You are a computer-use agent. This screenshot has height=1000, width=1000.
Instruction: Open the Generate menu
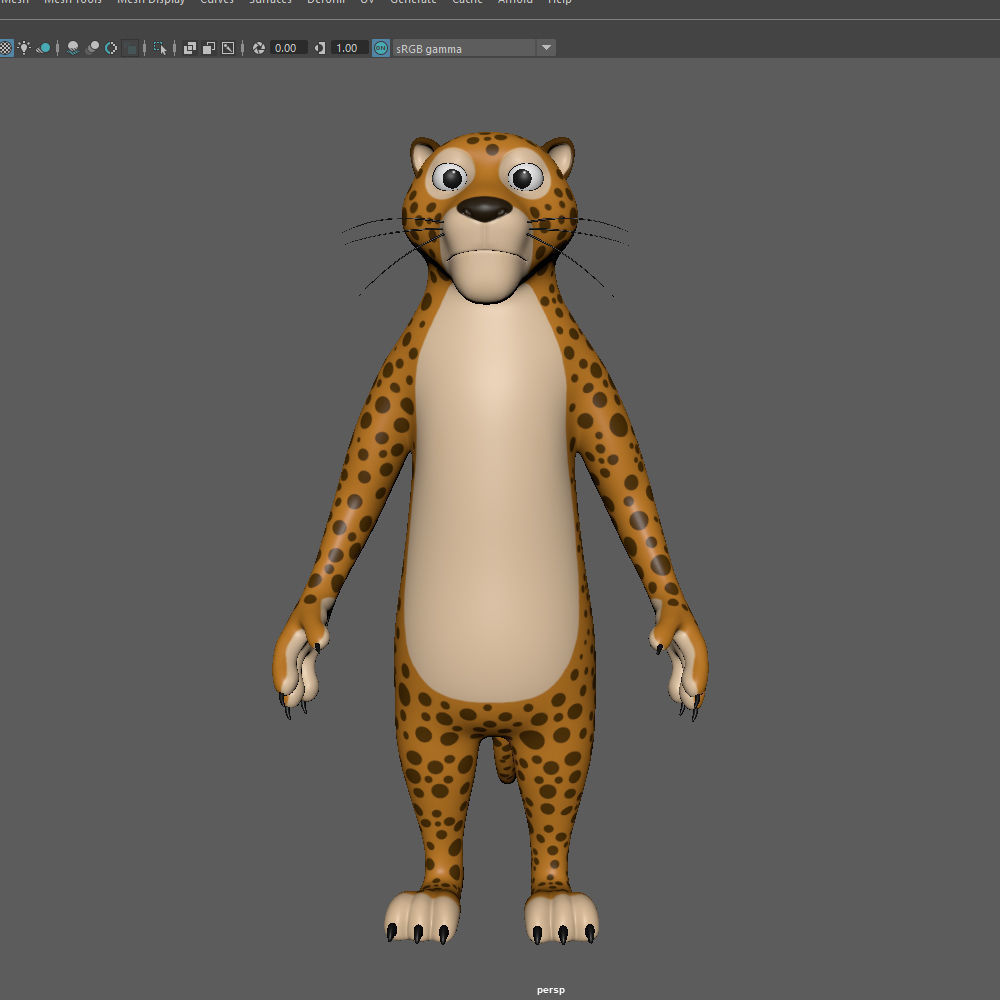pos(413,2)
